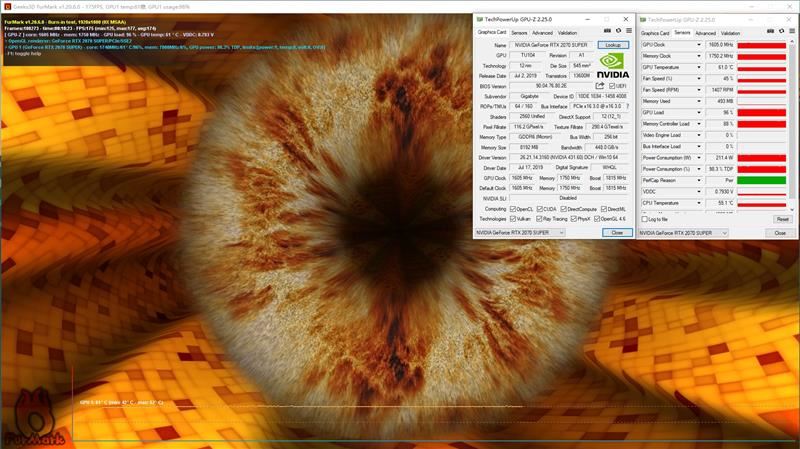Open the Fan Speed (RPM) sensor dropdown
This screenshot has height=449, width=800.
click(699, 90)
